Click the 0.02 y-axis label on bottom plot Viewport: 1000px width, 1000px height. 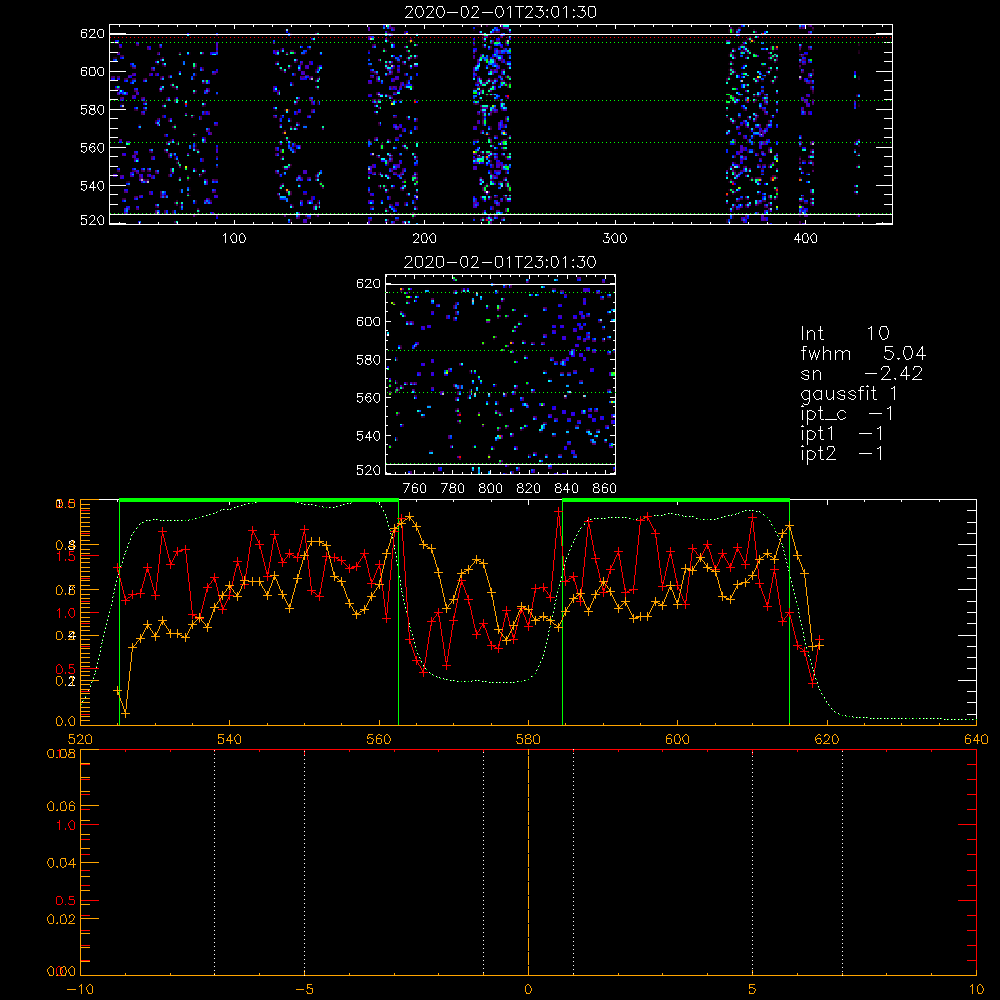tap(62, 919)
